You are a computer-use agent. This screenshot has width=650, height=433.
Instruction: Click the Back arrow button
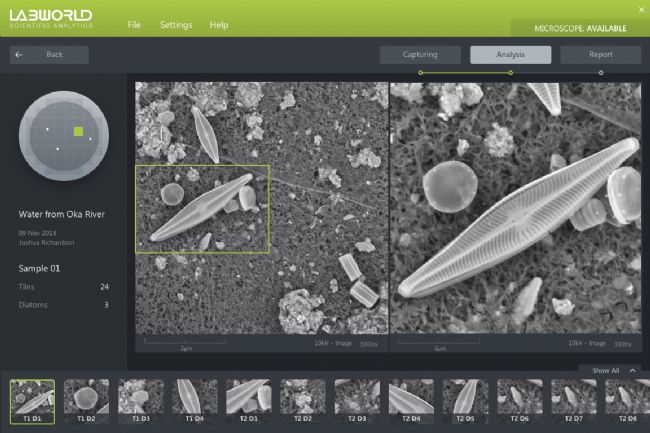coord(50,55)
